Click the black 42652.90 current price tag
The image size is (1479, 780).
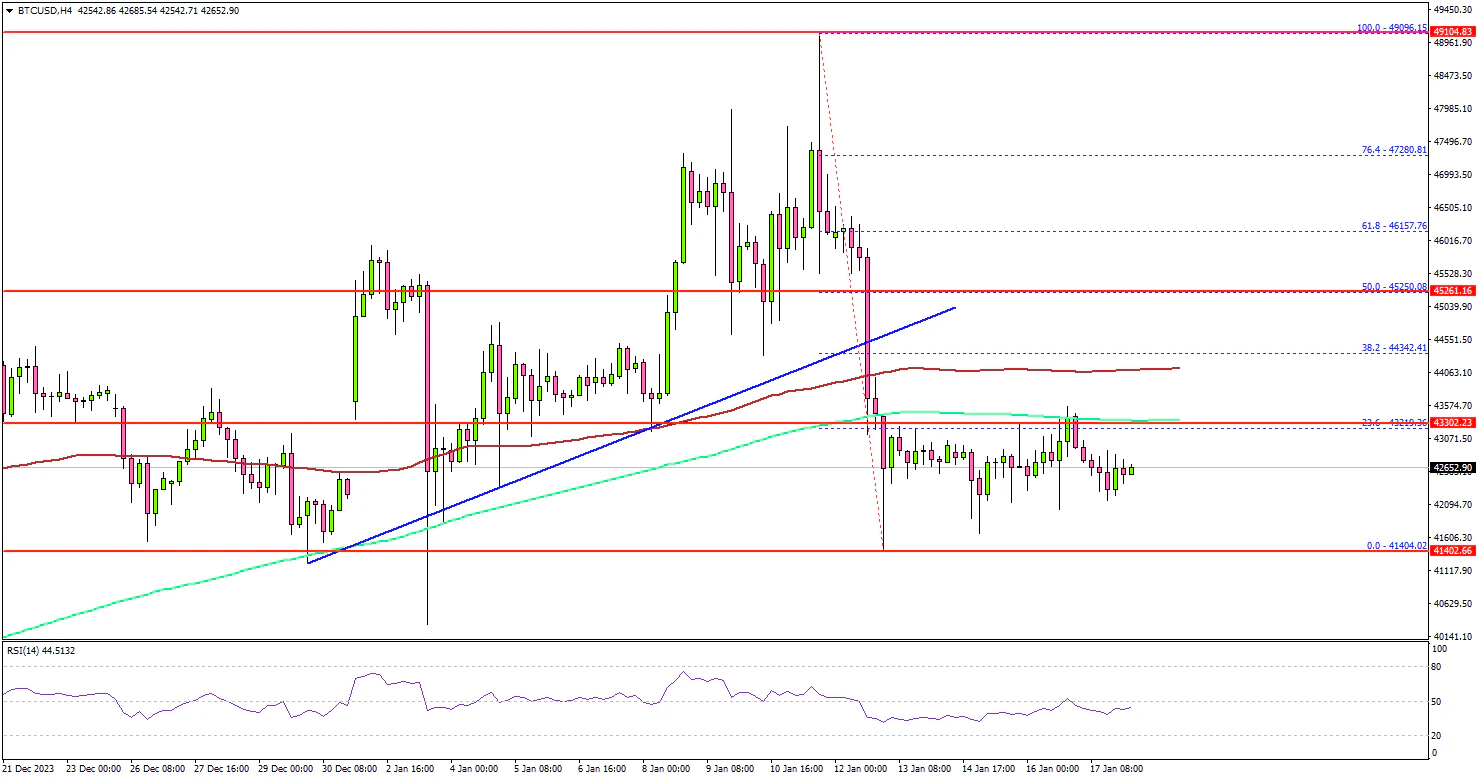point(1452,467)
